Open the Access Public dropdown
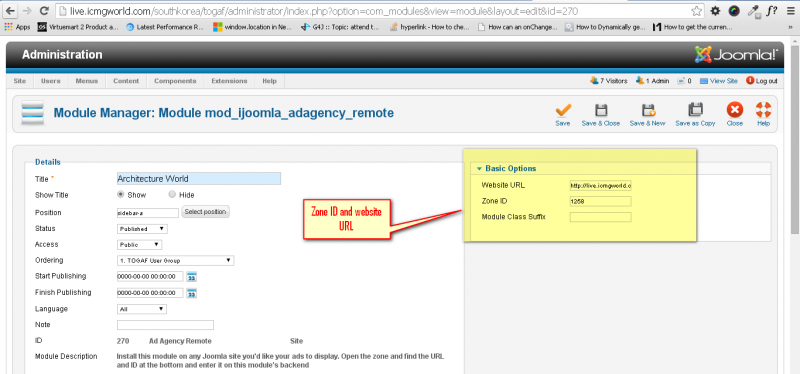The image size is (800, 374). point(139,245)
